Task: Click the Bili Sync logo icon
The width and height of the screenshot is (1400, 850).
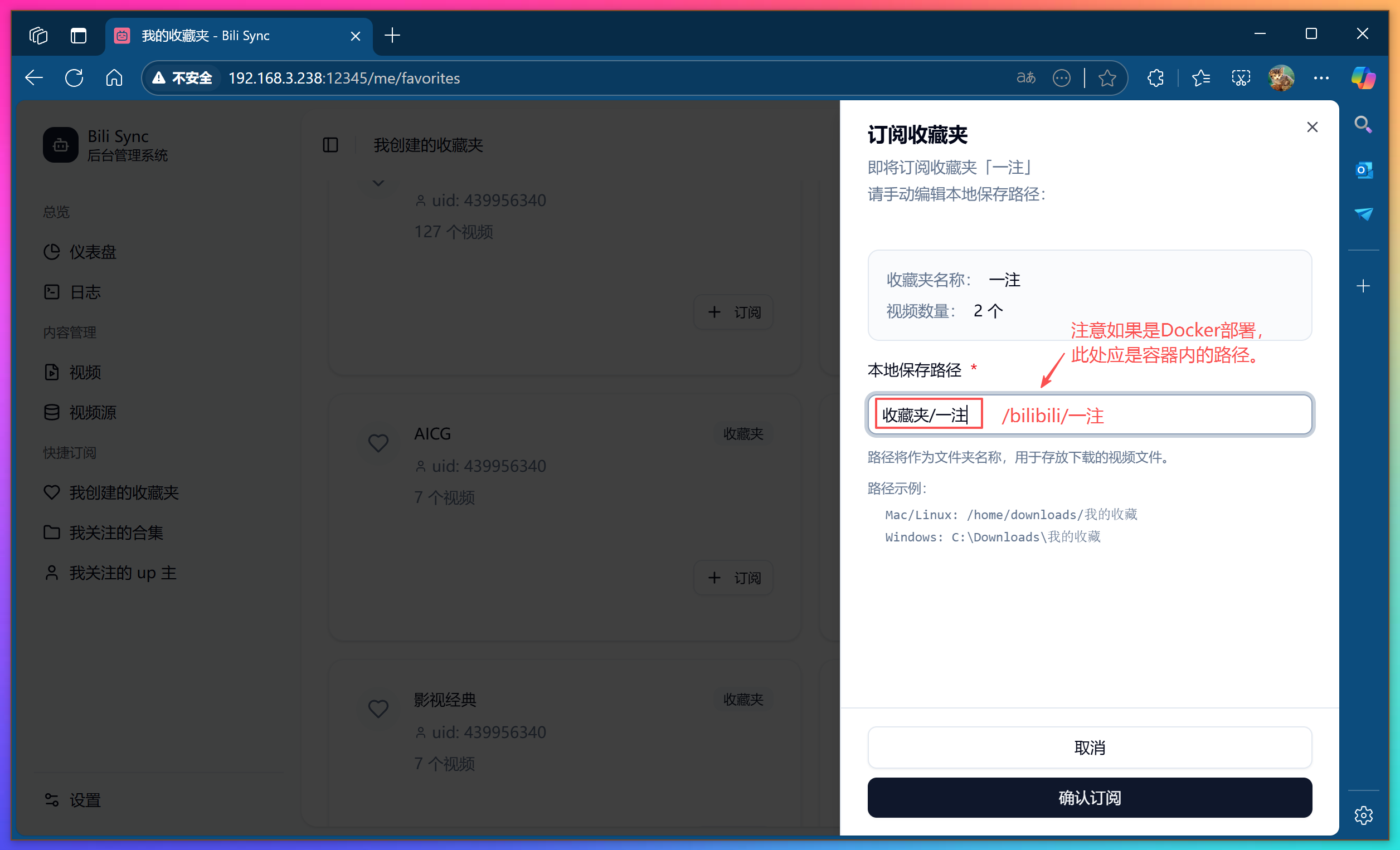Action: pyautogui.click(x=60, y=145)
